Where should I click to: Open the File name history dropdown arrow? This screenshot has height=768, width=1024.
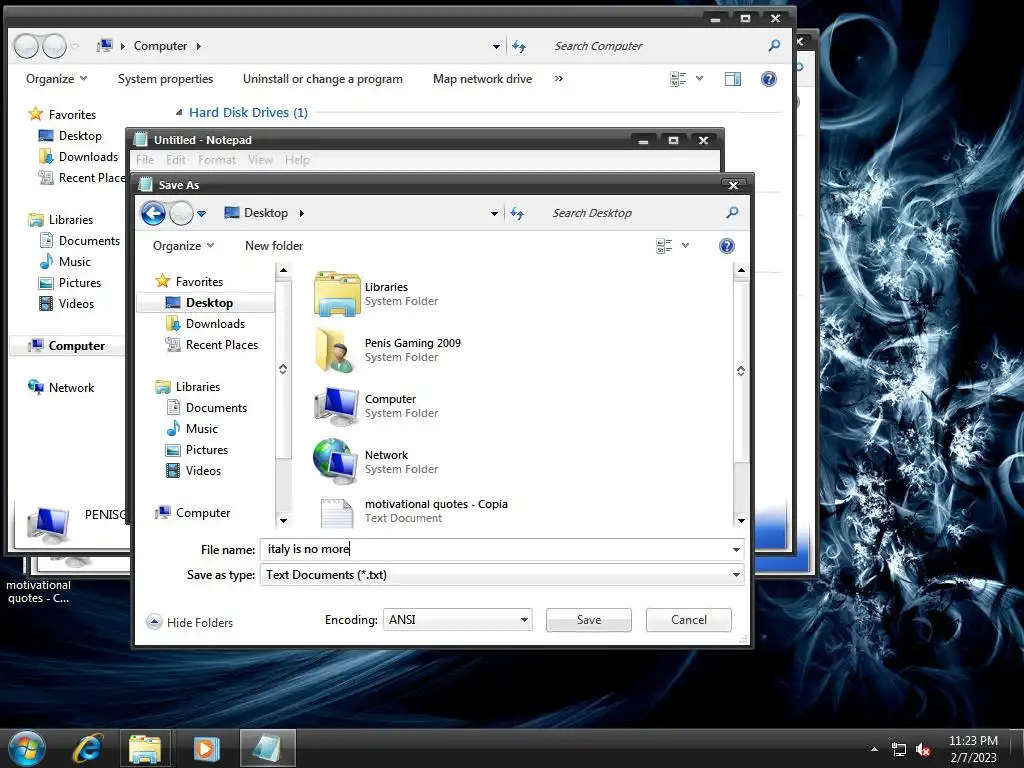coord(736,550)
